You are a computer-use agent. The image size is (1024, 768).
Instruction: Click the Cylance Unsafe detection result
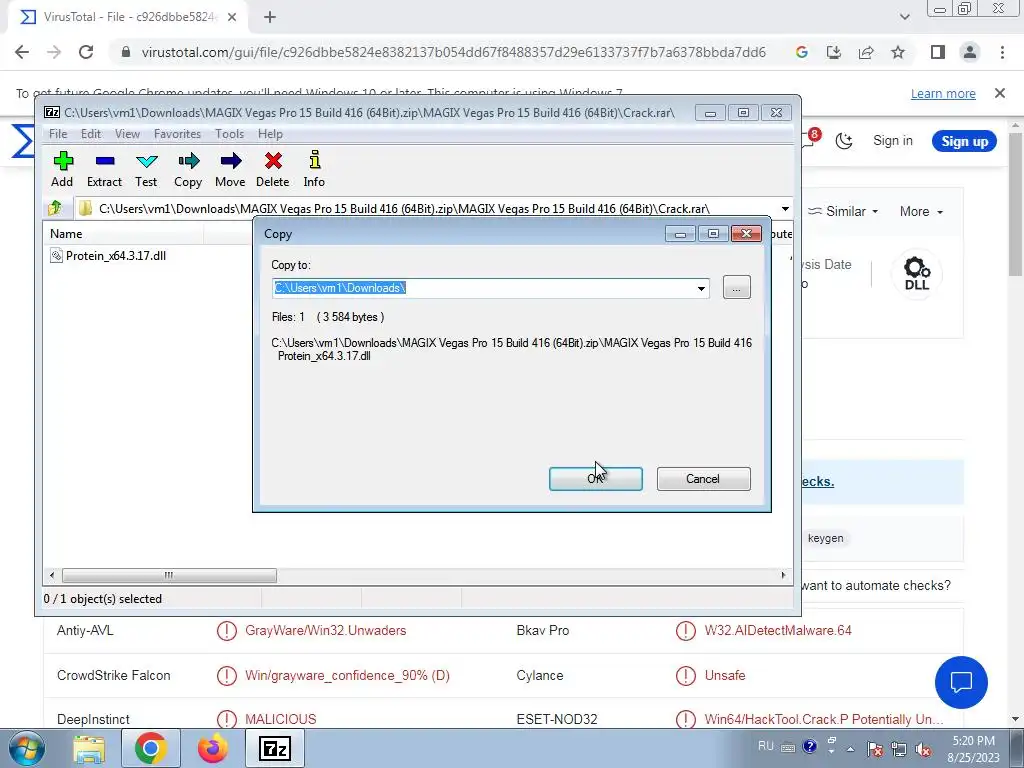724,675
